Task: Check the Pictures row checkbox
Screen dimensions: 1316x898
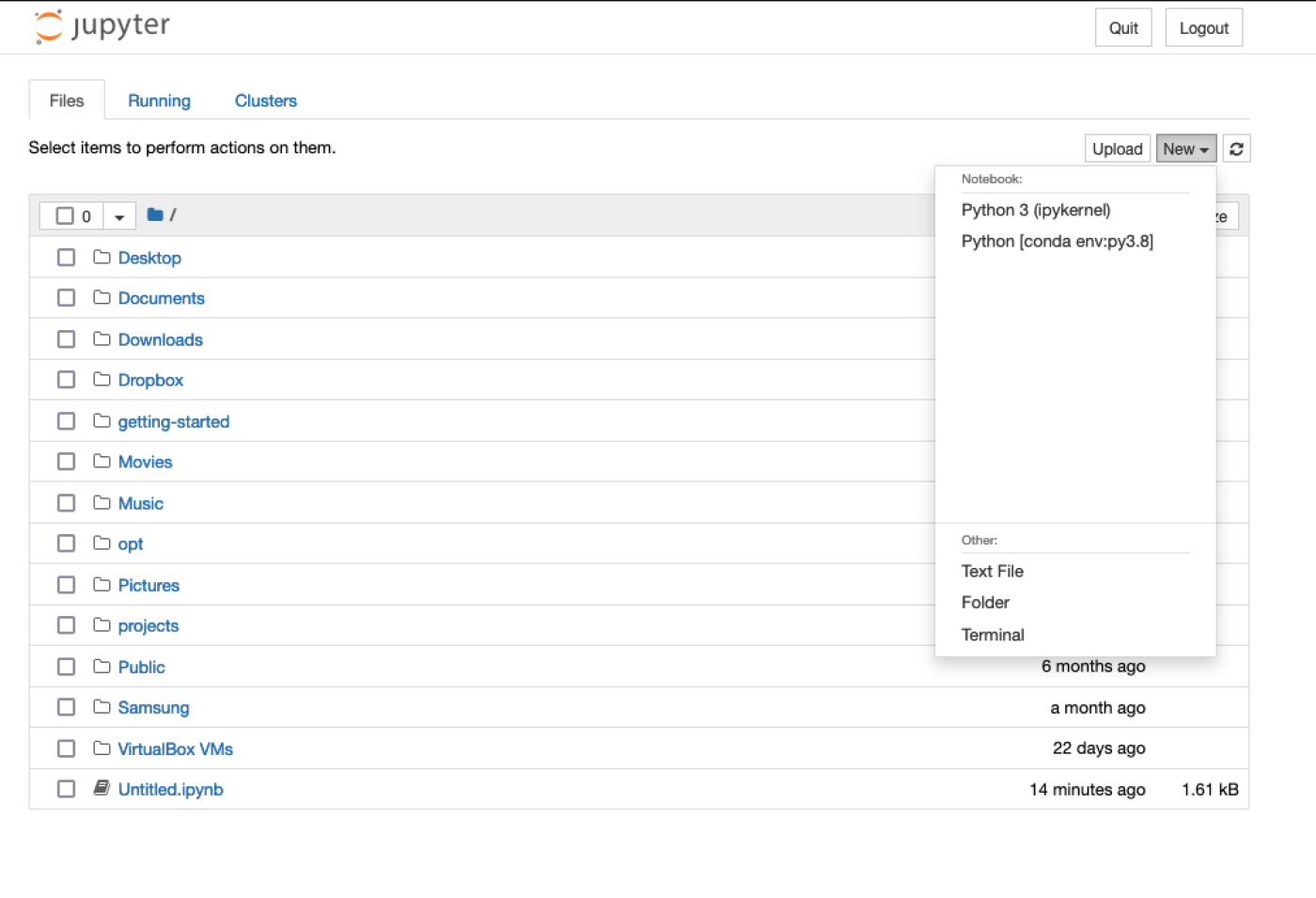Action: (x=66, y=584)
